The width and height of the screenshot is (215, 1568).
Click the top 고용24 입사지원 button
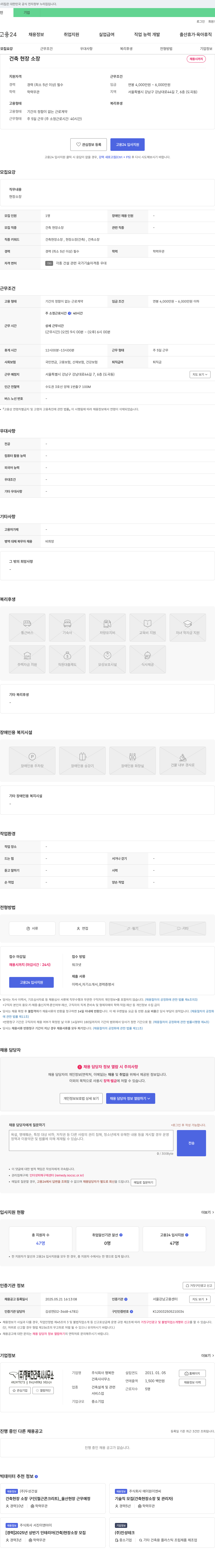tap(127, 145)
